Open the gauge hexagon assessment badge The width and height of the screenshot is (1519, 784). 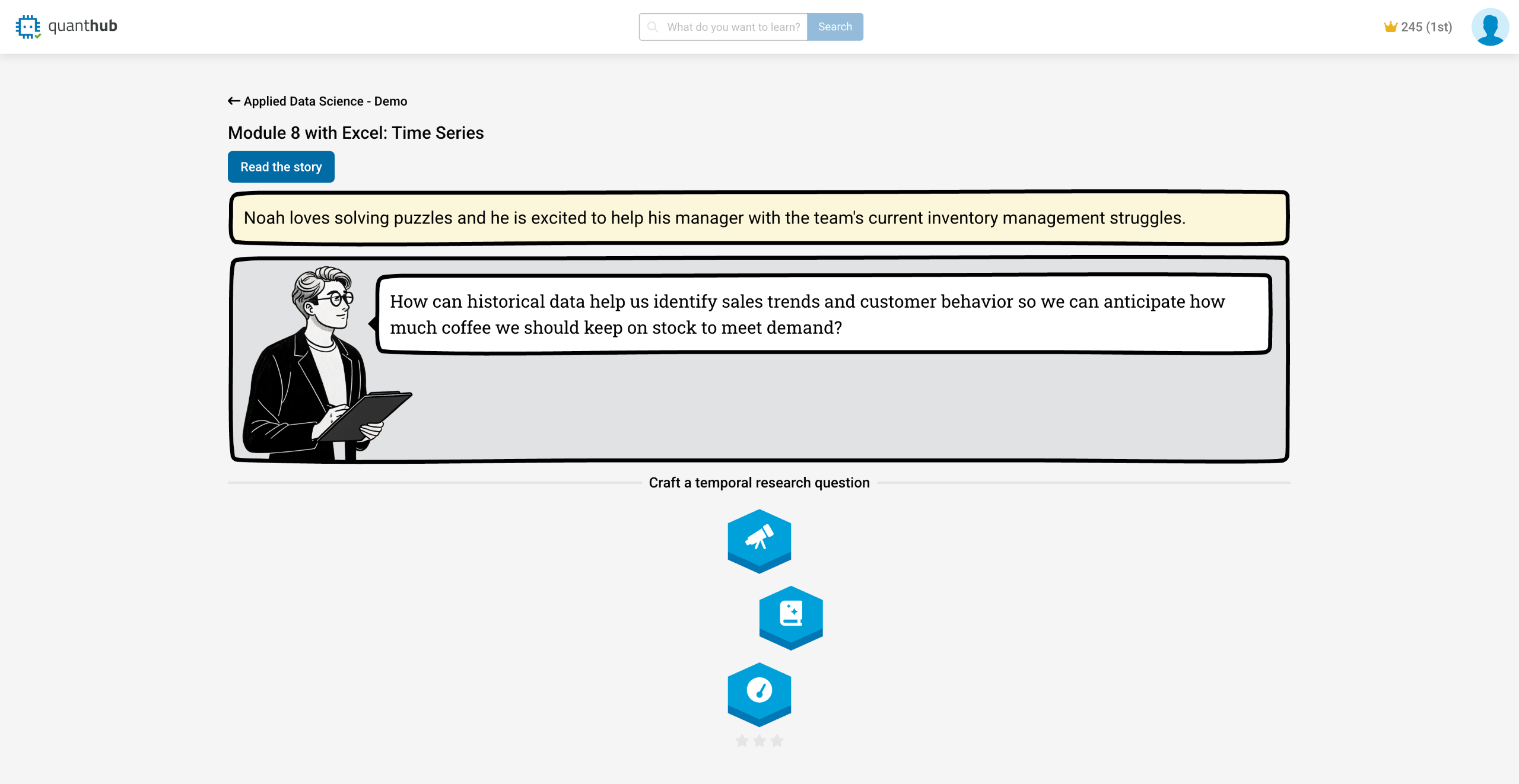pyautogui.click(x=759, y=692)
